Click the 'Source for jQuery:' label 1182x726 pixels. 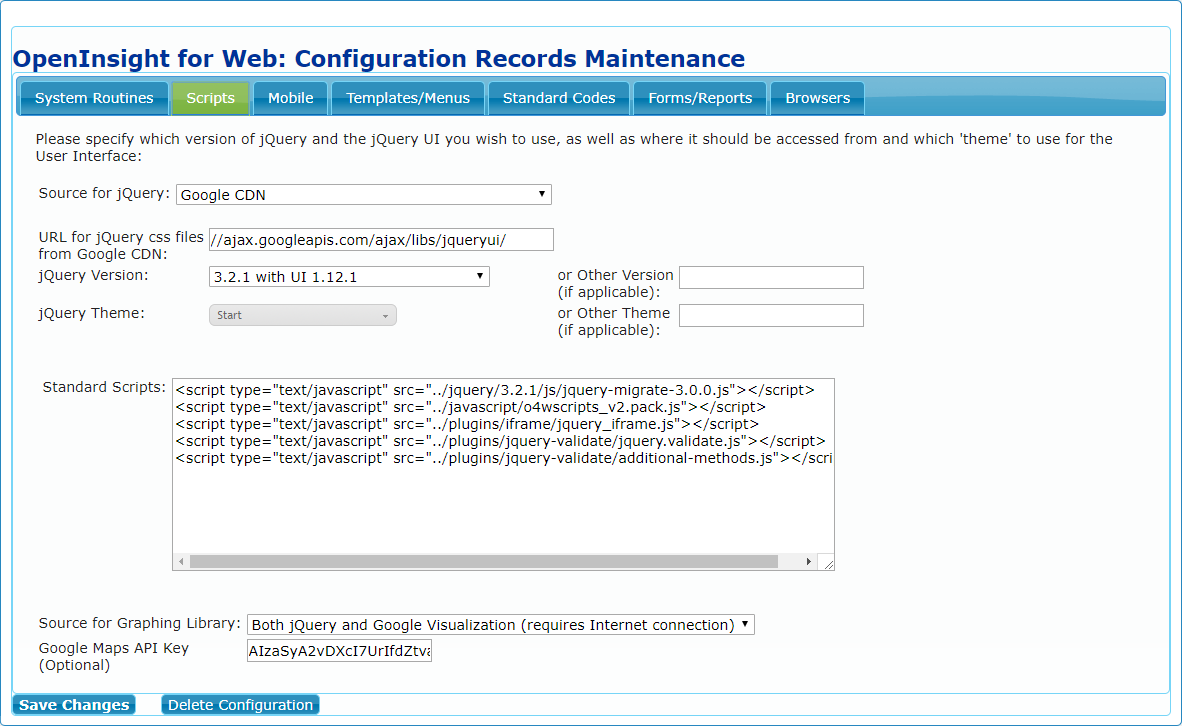pyautogui.click(x=104, y=193)
